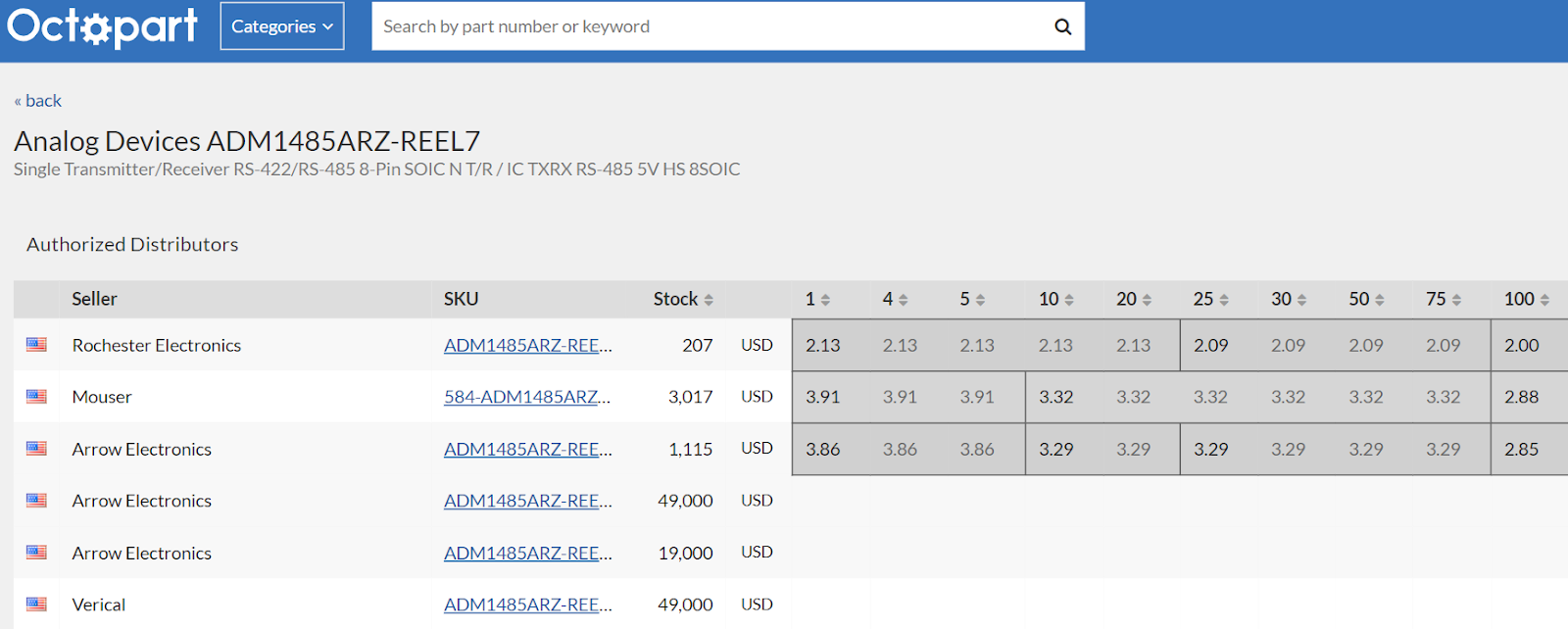Click Authorized Distributors heading
1568x629 pixels.
click(132, 244)
